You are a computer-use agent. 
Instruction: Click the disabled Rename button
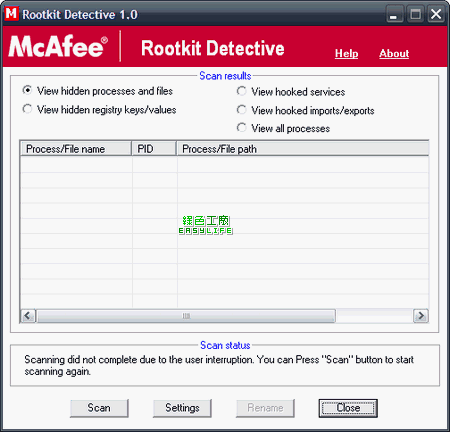(265, 408)
